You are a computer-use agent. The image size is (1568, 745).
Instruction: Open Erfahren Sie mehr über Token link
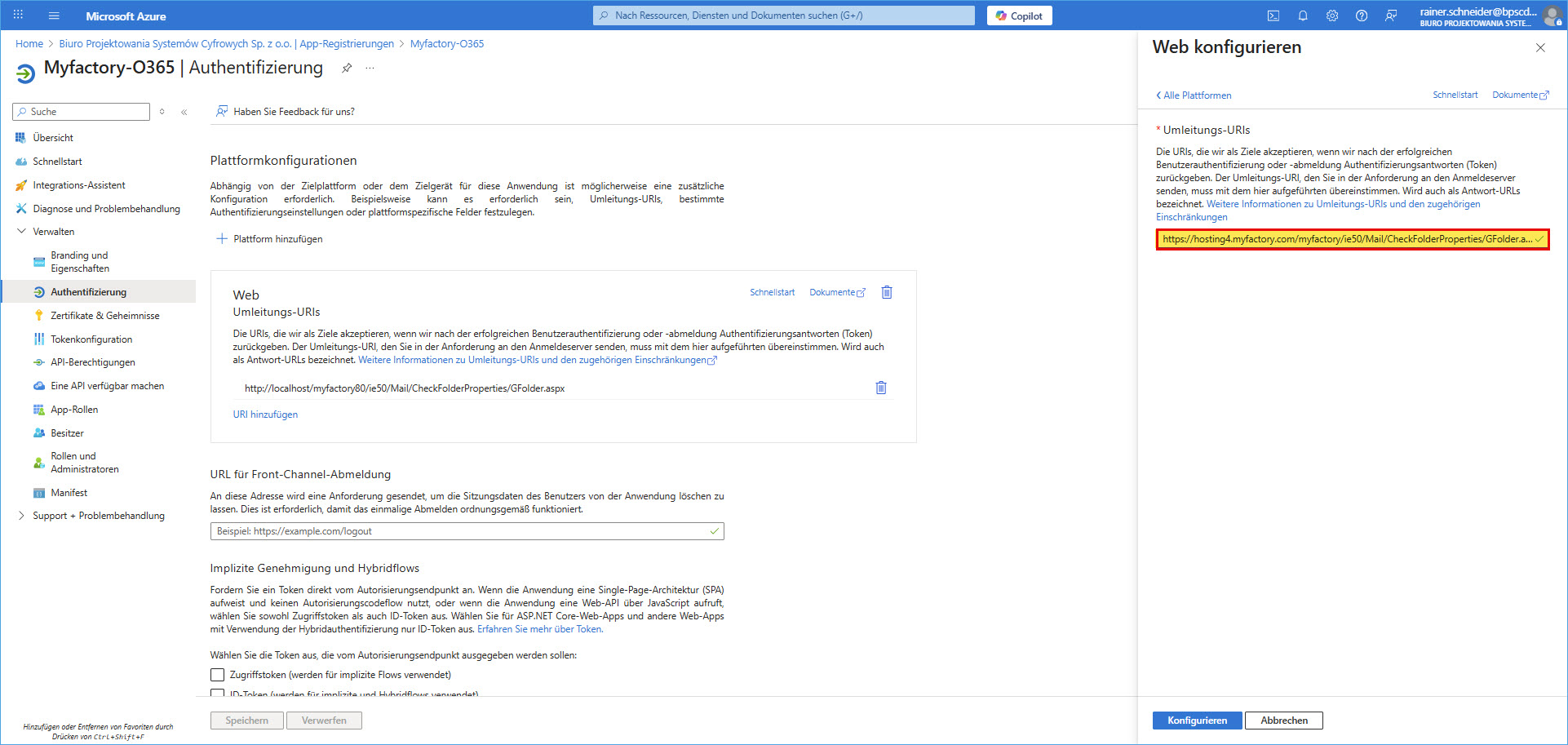point(540,629)
